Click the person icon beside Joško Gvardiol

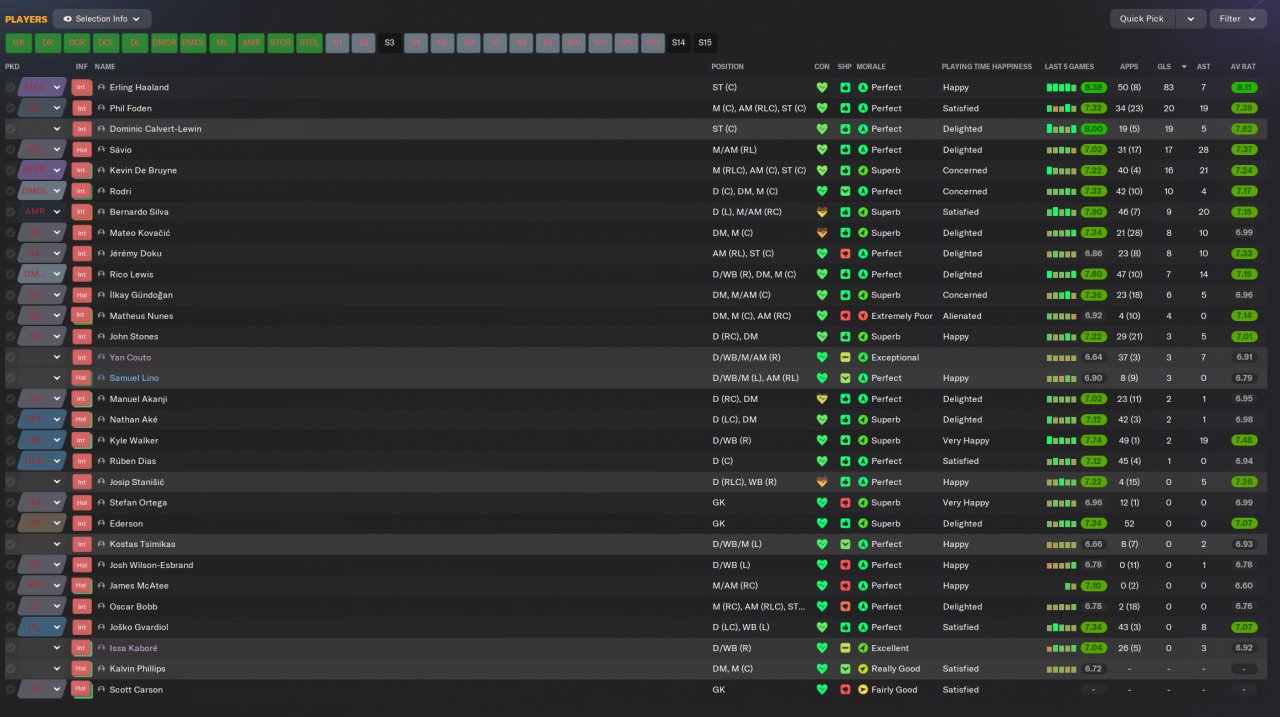click(101, 628)
